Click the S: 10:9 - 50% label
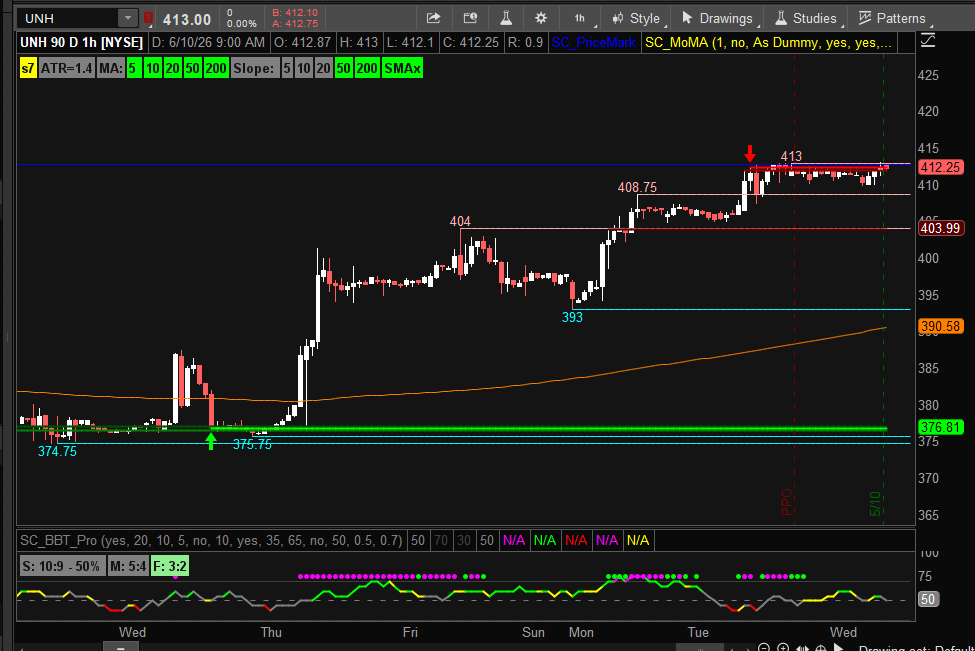The height and width of the screenshot is (651, 975). (x=62, y=566)
